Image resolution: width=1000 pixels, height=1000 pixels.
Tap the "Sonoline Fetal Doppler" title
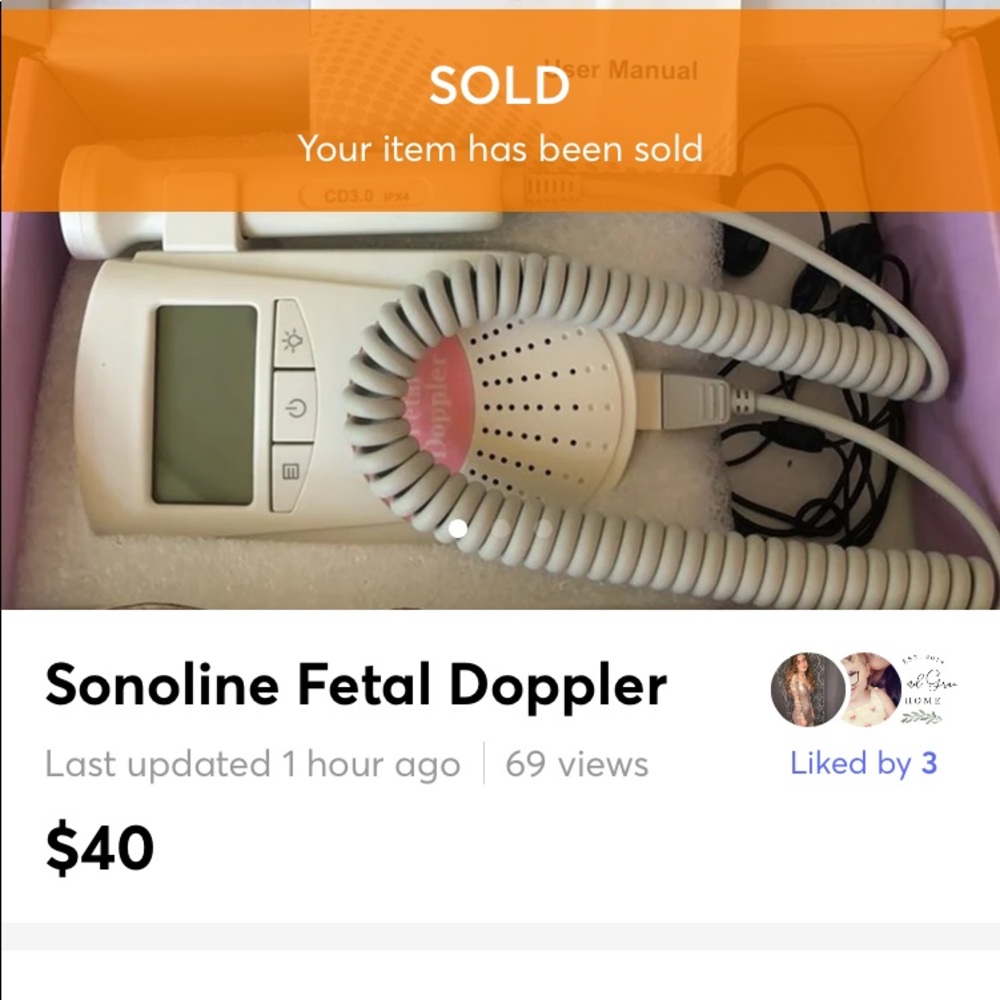coord(355,686)
